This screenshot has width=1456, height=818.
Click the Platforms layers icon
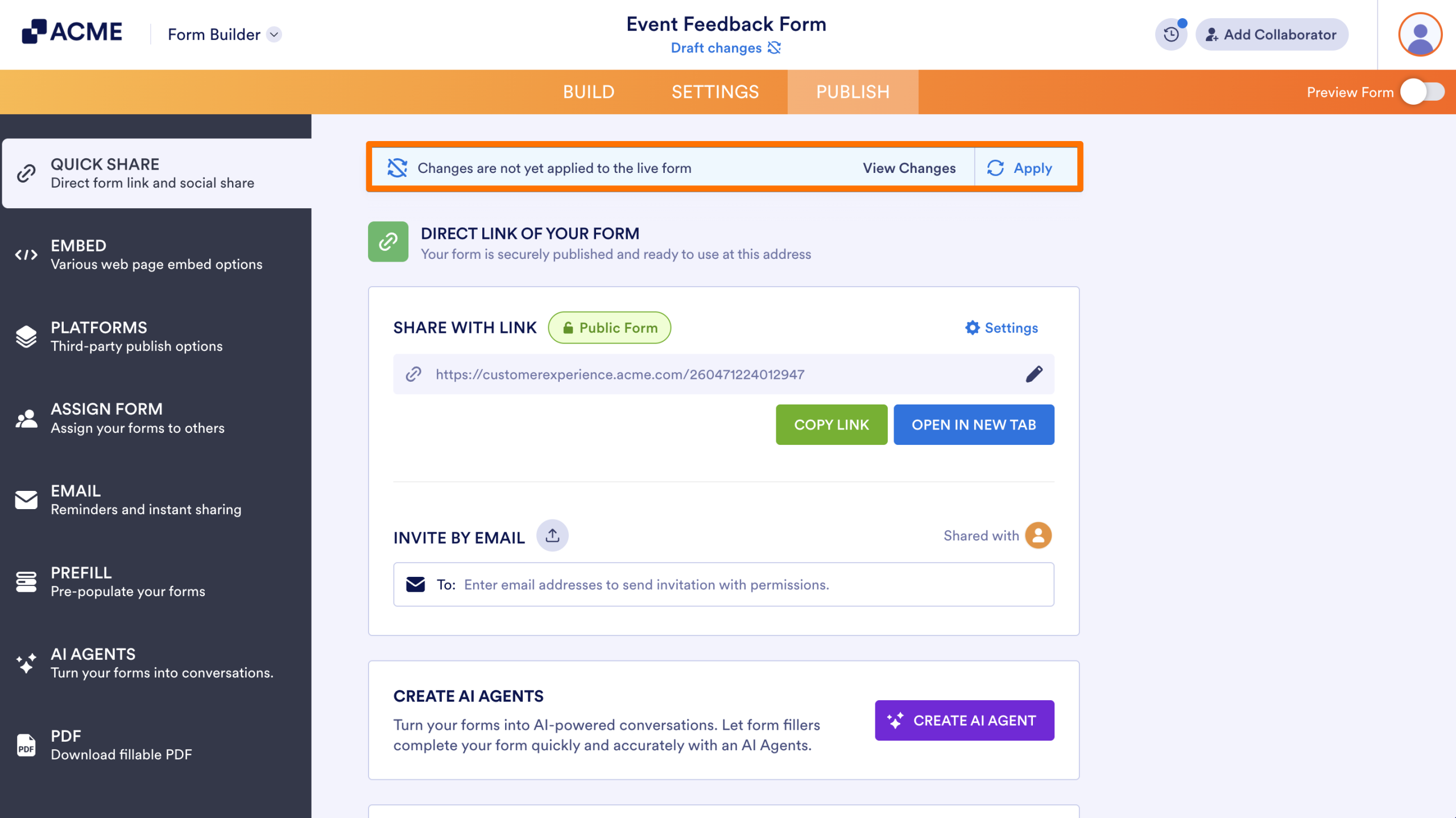click(x=26, y=336)
